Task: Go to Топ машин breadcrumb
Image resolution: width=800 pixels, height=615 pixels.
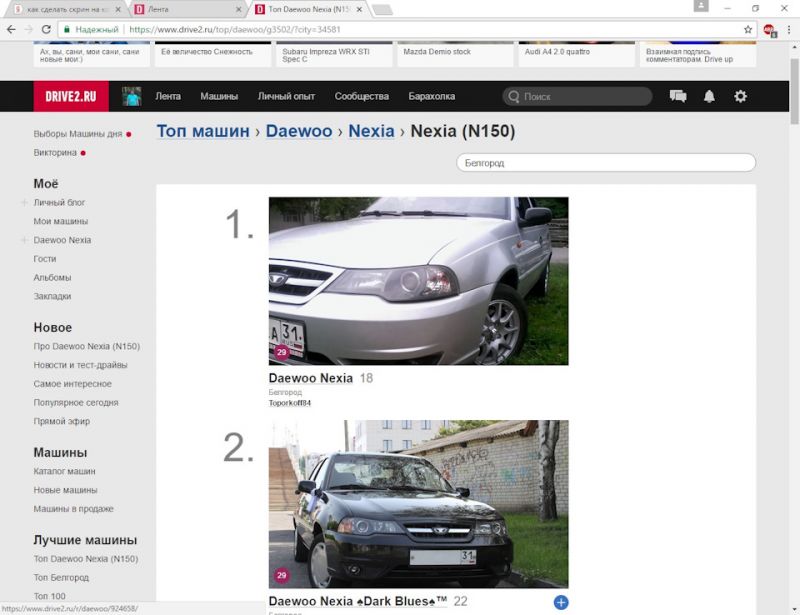Action: pos(203,131)
